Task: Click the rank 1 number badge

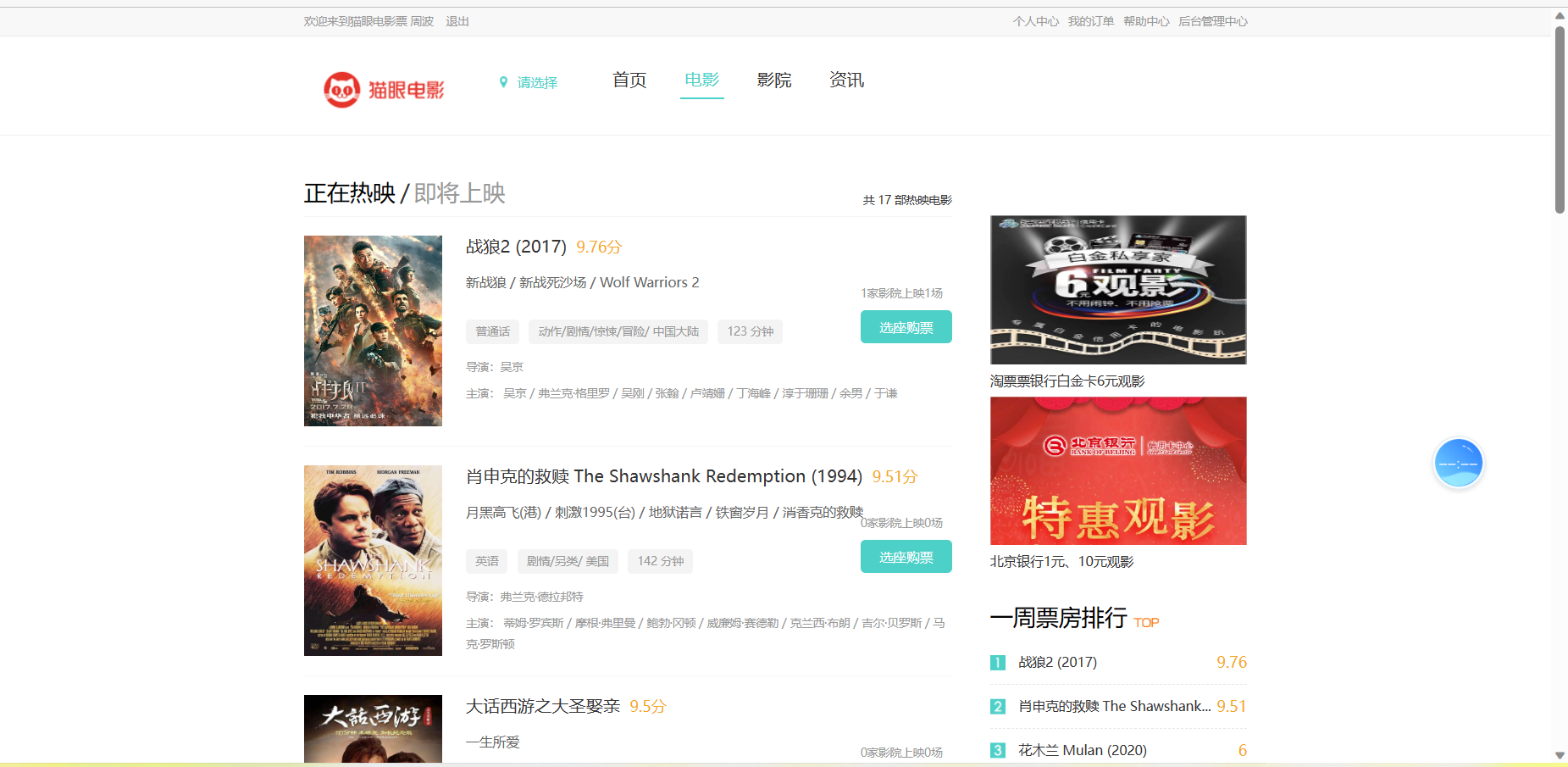Action: [998, 663]
